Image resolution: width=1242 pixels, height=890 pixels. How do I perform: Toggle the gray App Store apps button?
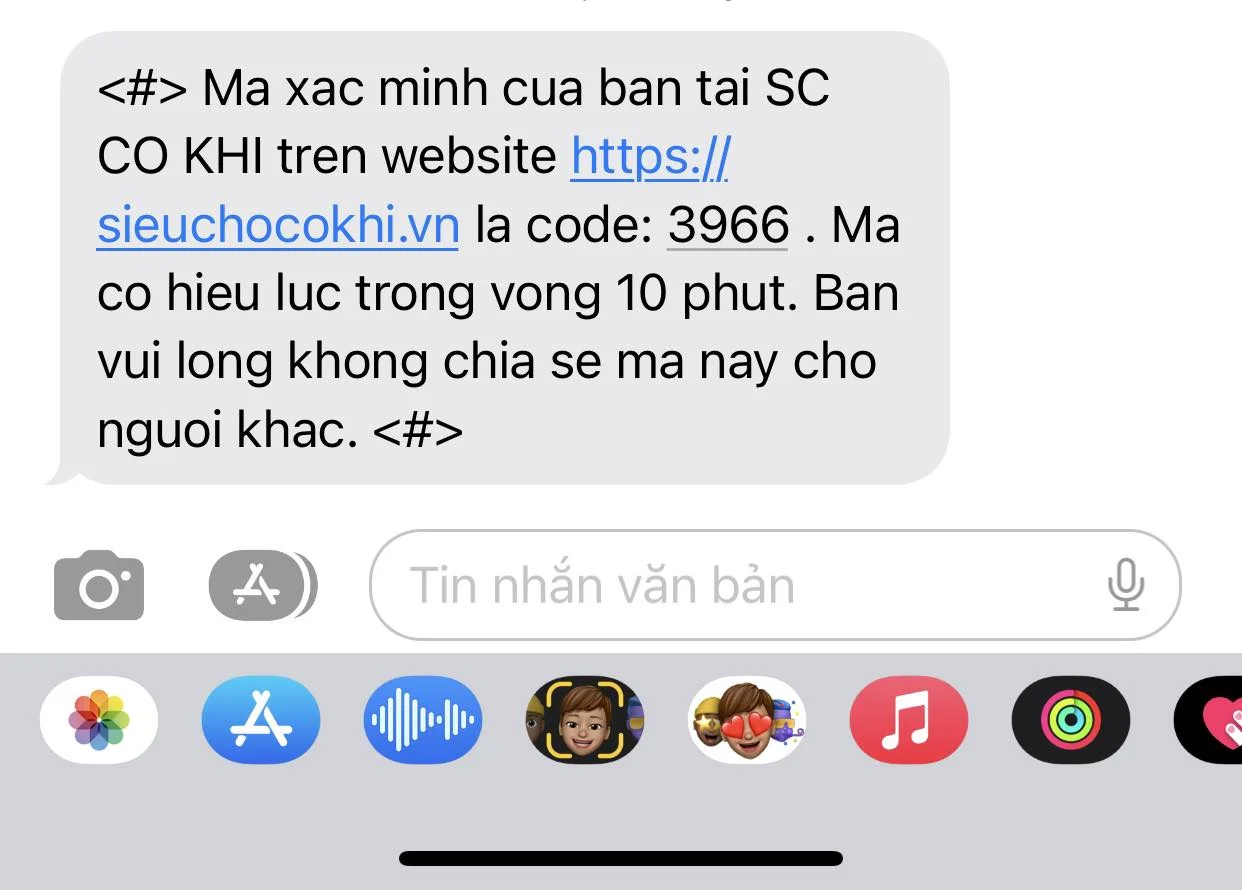262,585
